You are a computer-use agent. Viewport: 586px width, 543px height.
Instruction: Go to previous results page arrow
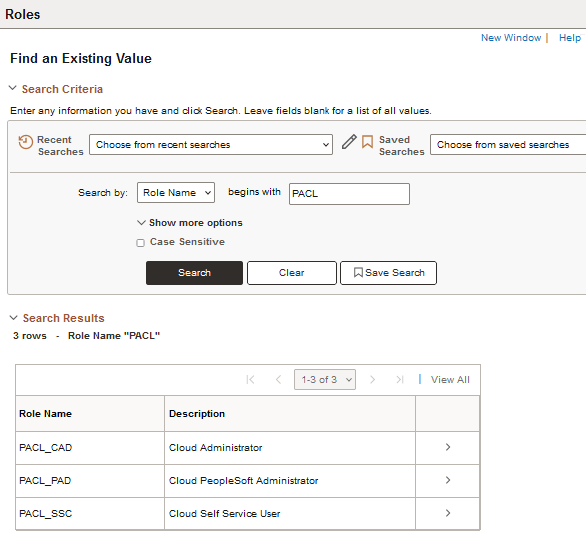278,380
